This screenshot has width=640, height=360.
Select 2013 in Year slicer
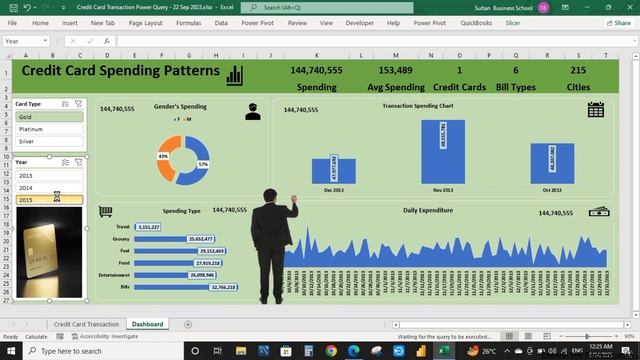pos(49,176)
